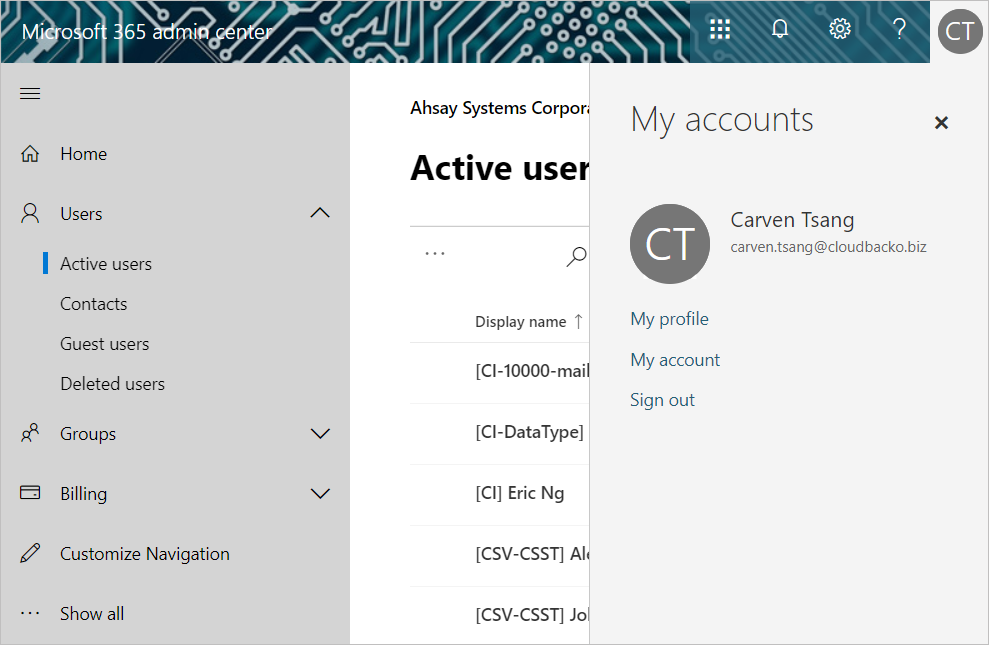This screenshot has width=989, height=645.
Task: Toggle the hamburger navigation menu
Action: coord(30,94)
